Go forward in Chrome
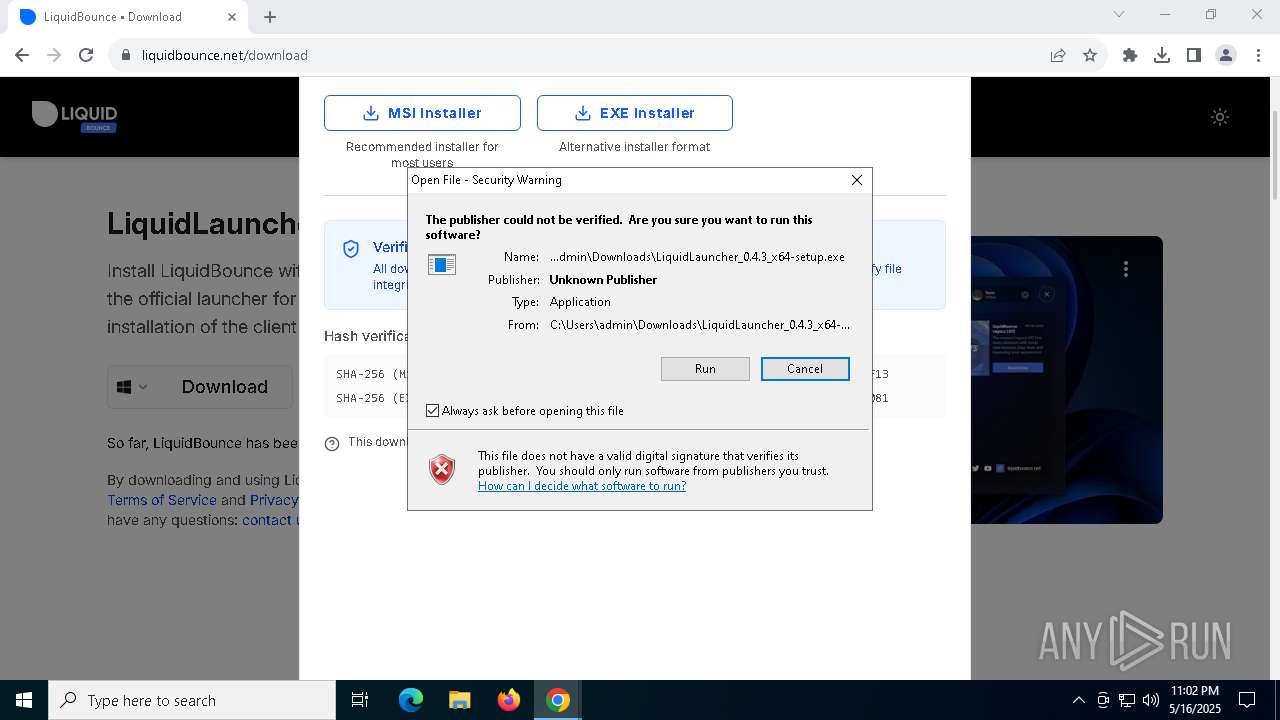 click(x=54, y=55)
